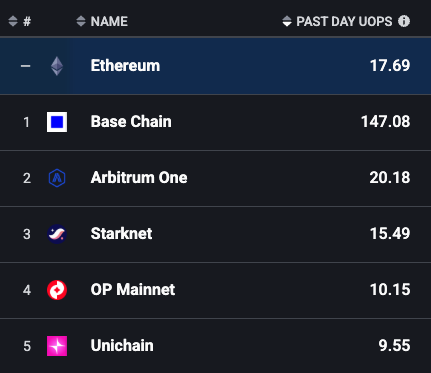Open the Ethereum name link
This screenshot has width=431, height=373.
click(125, 65)
